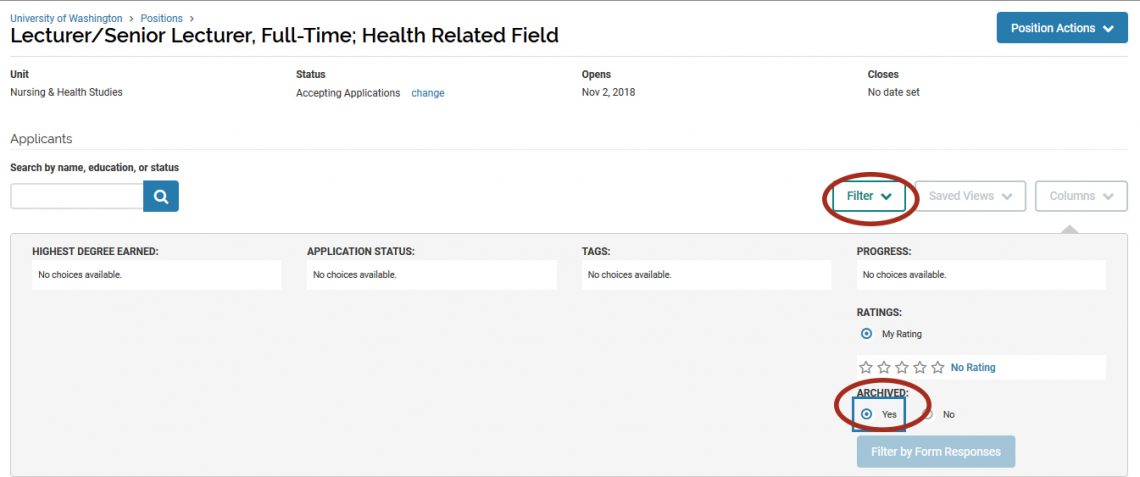Viewport: 1140px width, 477px height.
Task: Click the change status link
Action: tap(428, 93)
